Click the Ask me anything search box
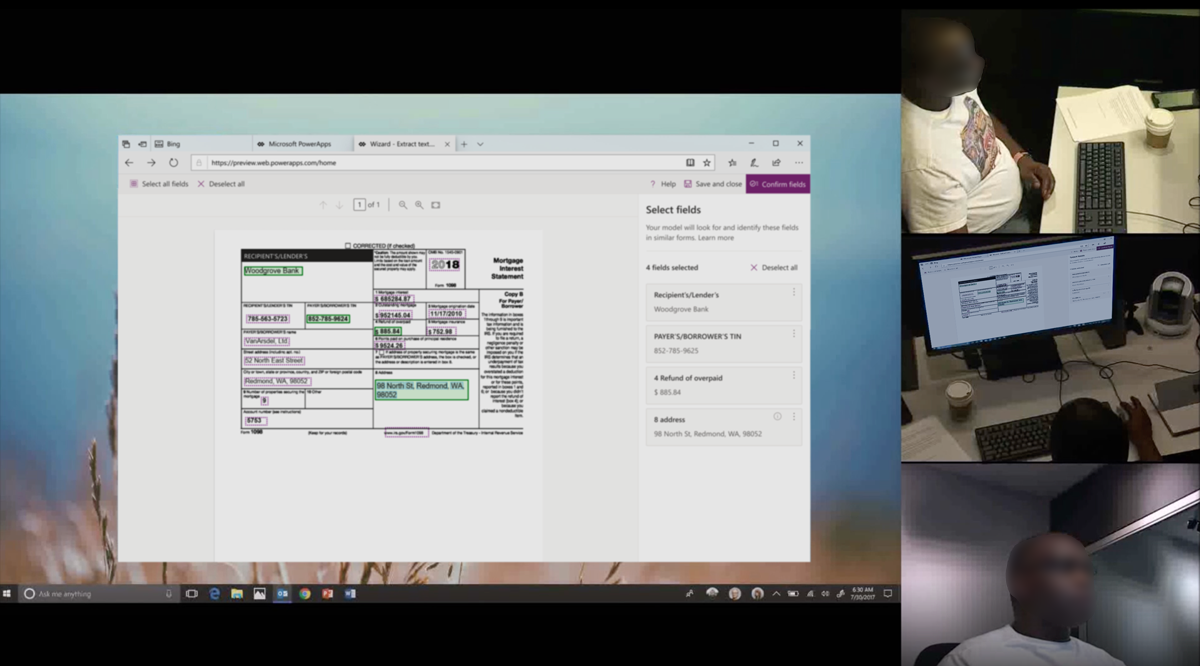 (x=98, y=593)
